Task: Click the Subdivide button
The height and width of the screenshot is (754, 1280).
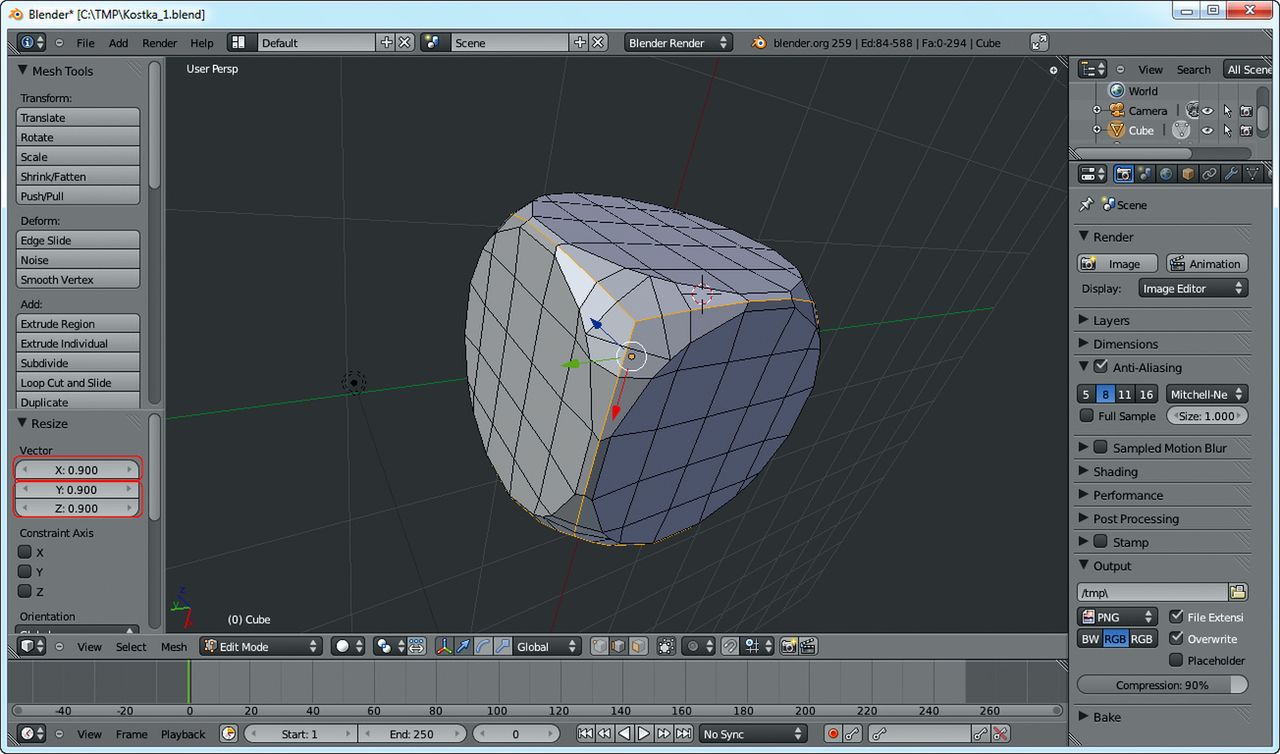Action: pyautogui.click(x=78, y=363)
